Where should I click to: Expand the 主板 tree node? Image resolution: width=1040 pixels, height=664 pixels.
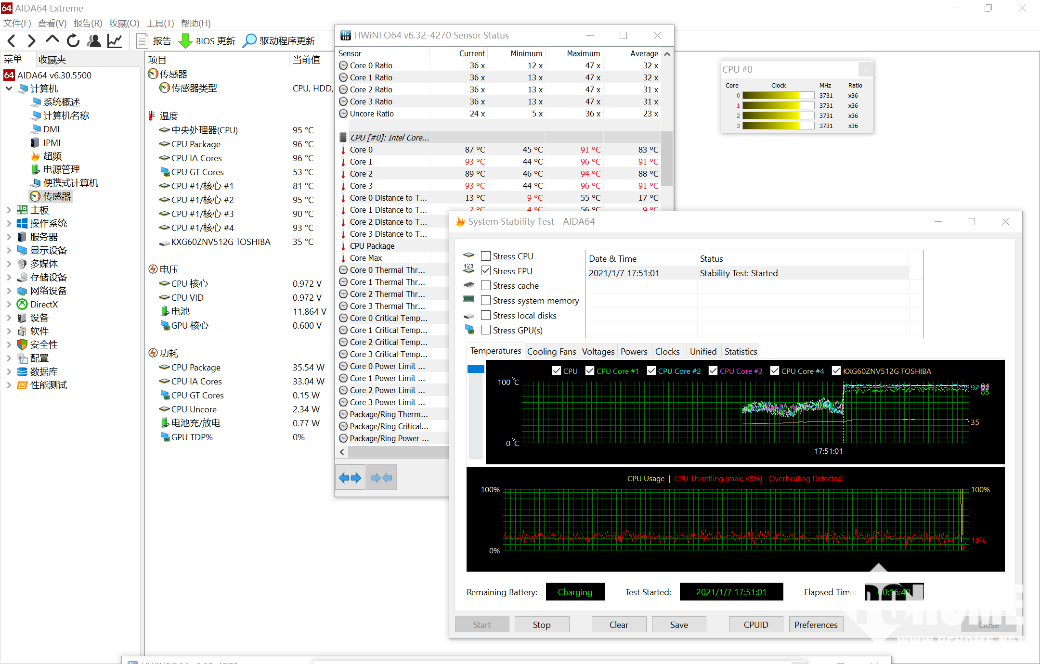[10, 210]
